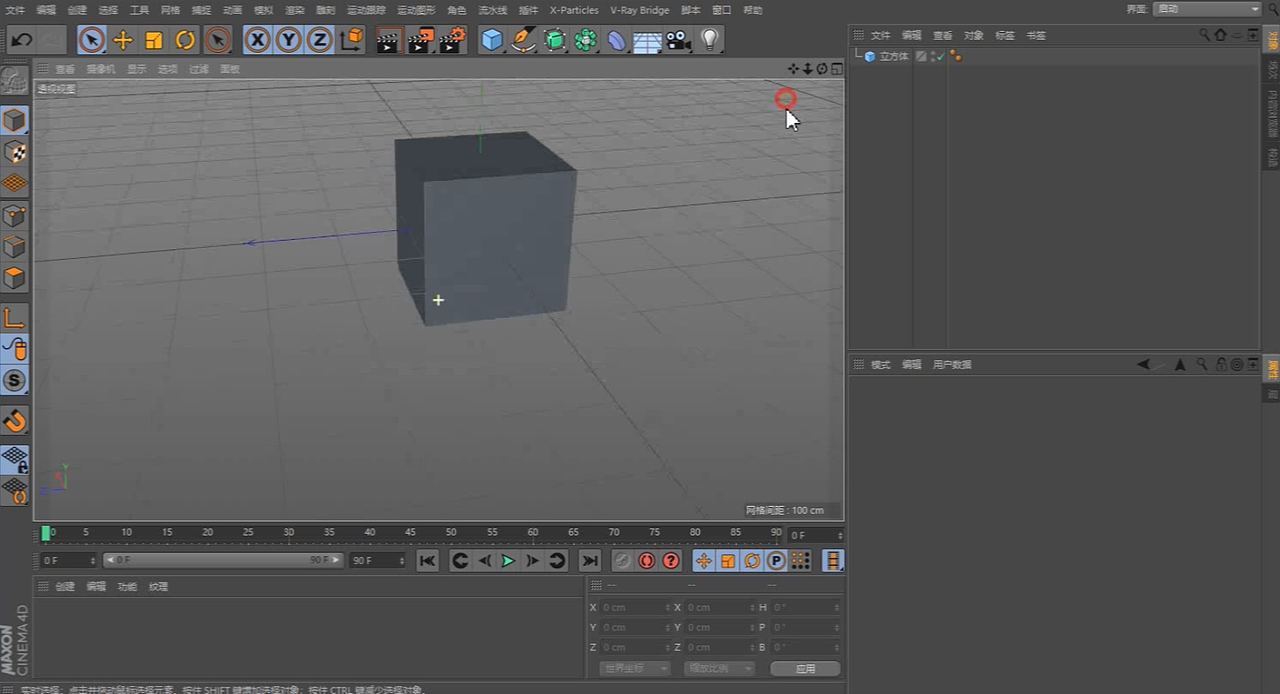
Task: Go to start of animation
Action: tap(427, 561)
